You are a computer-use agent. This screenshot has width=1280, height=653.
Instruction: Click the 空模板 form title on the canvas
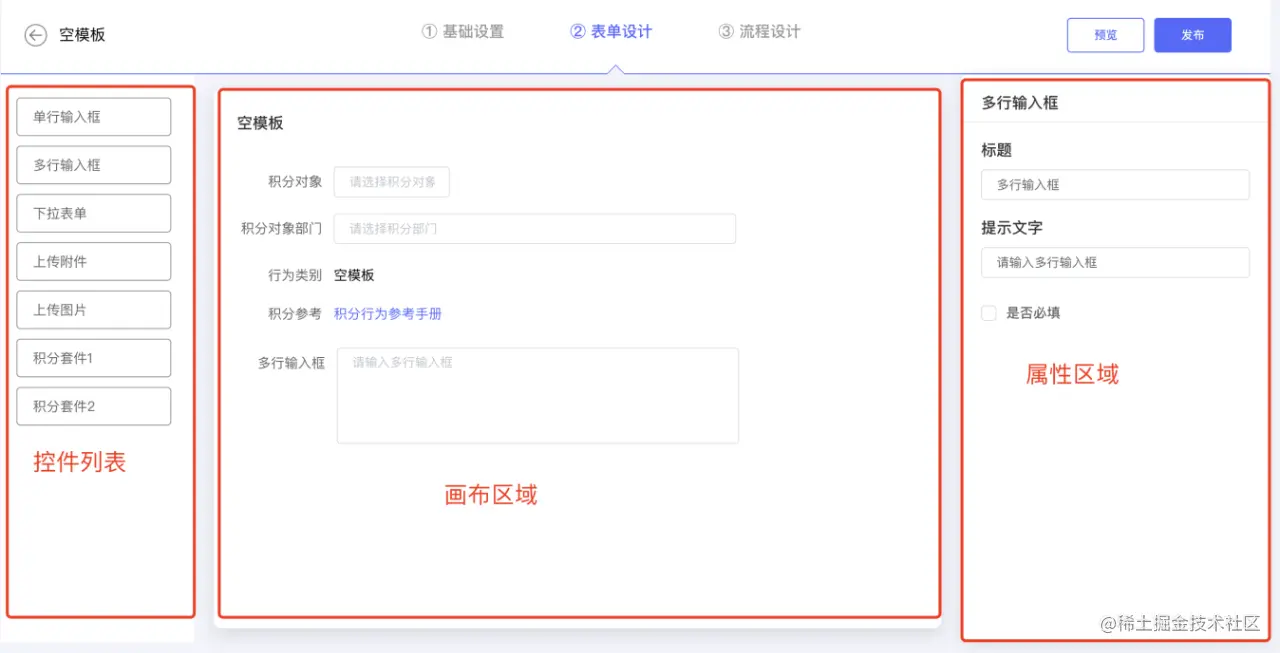click(260, 123)
